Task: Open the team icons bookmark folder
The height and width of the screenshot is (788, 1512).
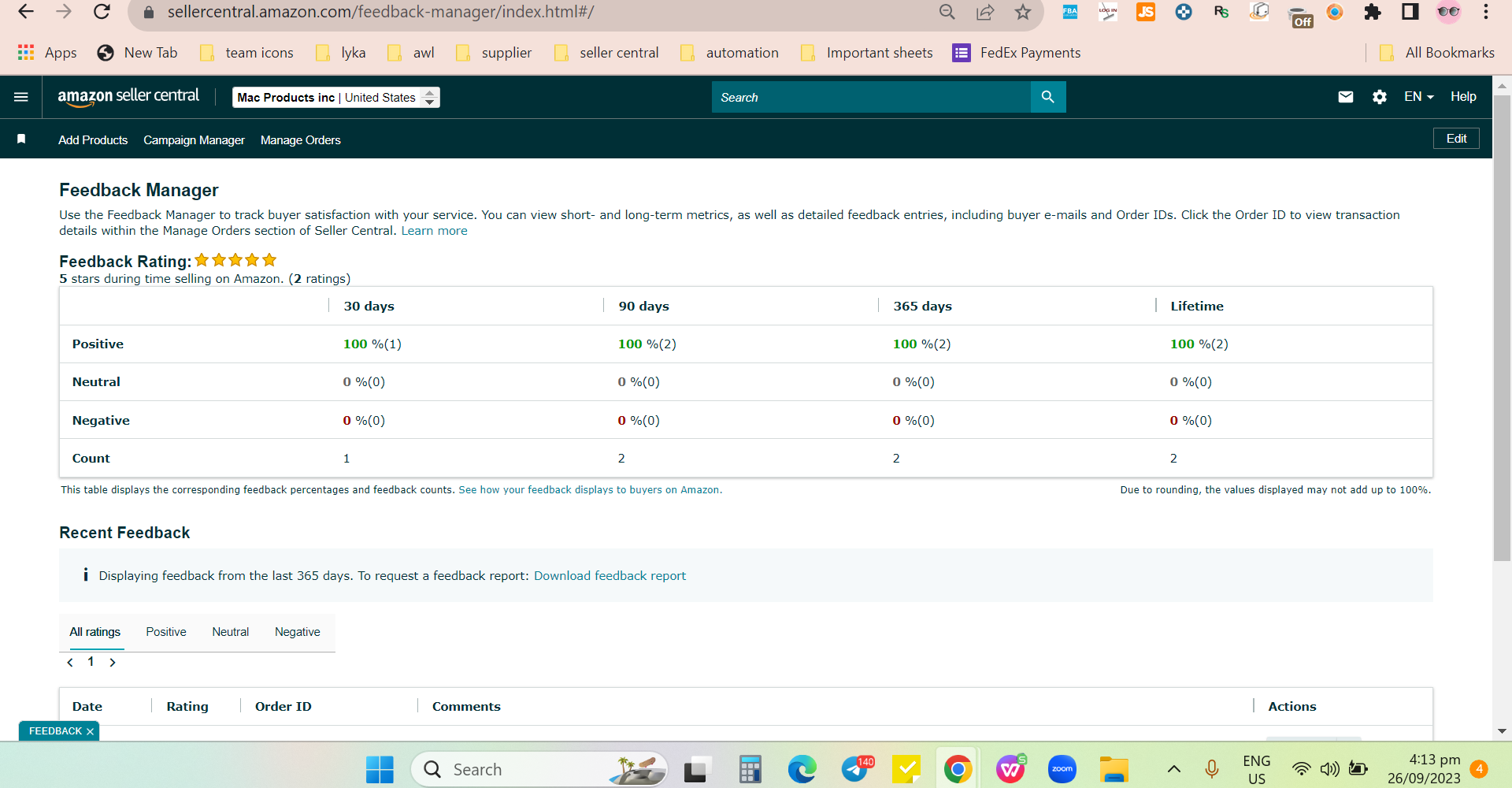Action: (246, 53)
